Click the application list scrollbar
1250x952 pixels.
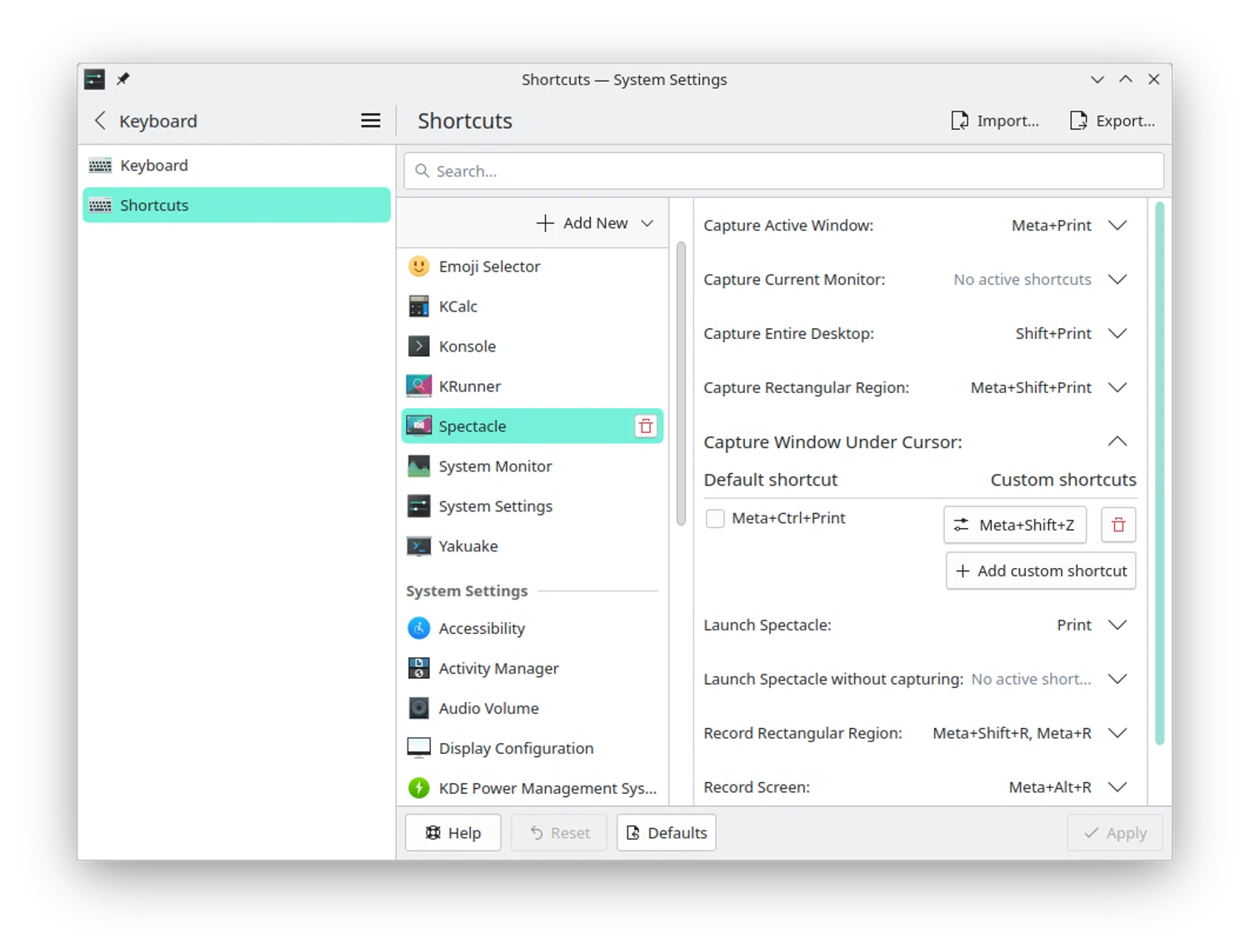(x=681, y=384)
